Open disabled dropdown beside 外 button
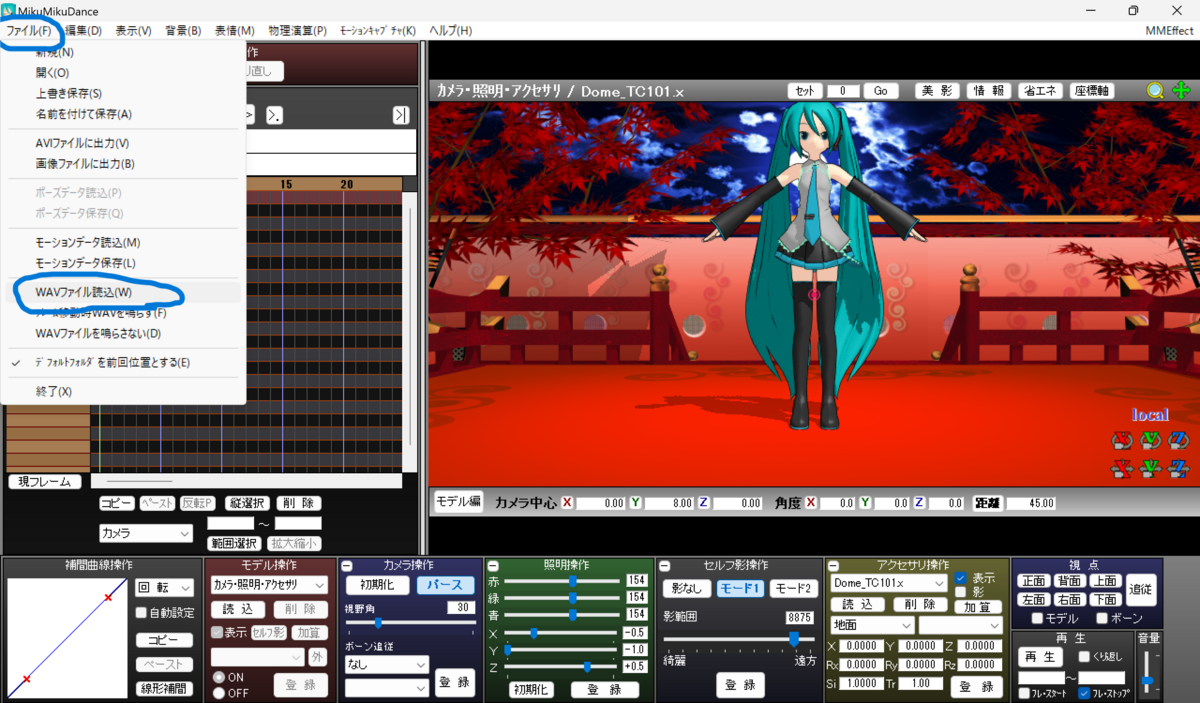 click(x=257, y=657)
